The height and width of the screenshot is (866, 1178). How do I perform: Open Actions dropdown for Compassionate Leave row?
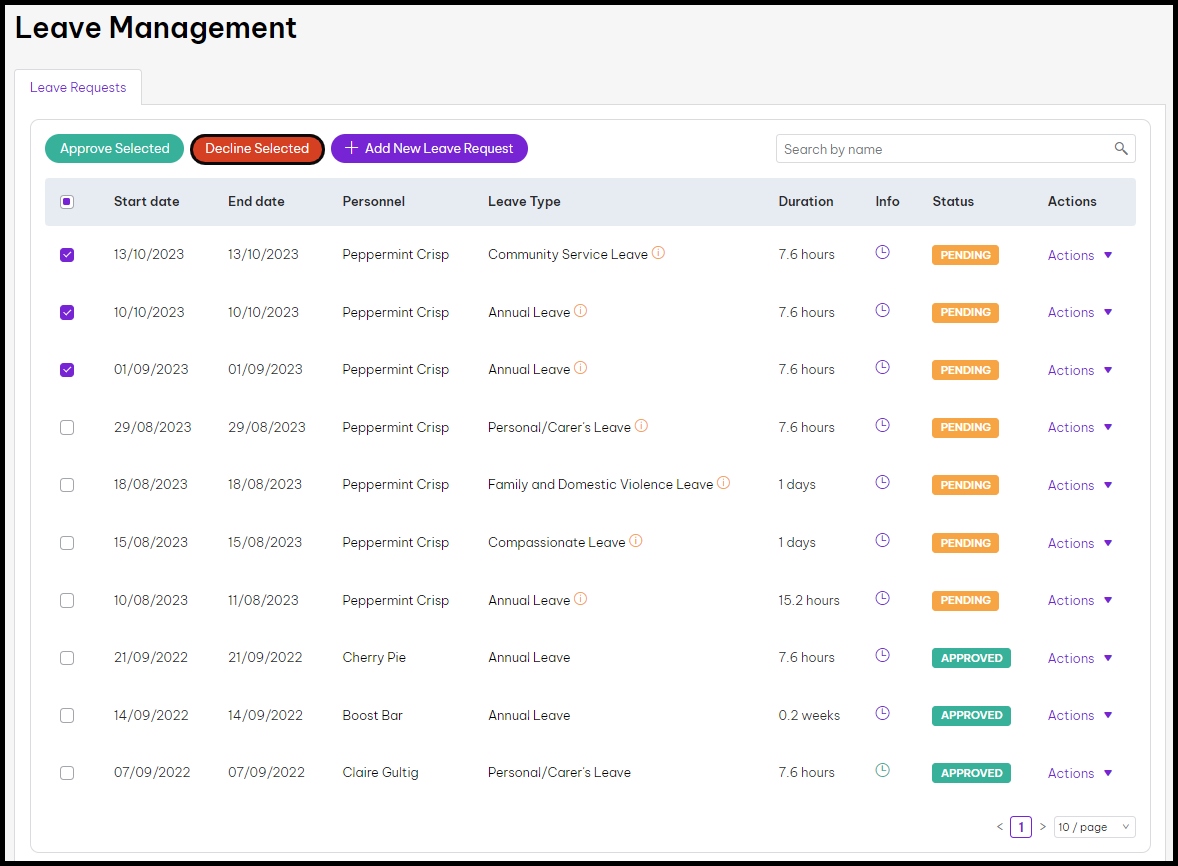1079,543
